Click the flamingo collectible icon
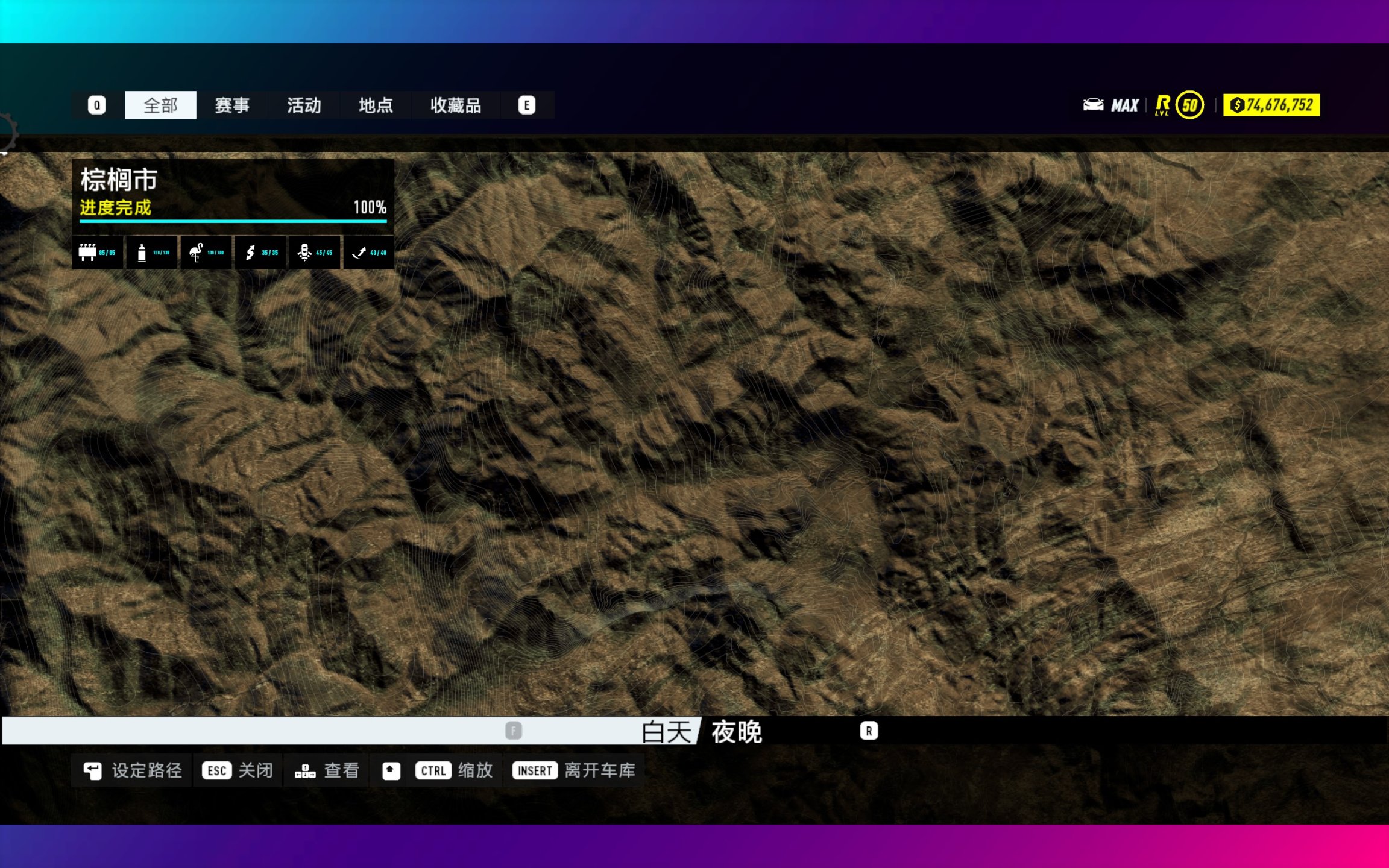 [x=195, y=252]
